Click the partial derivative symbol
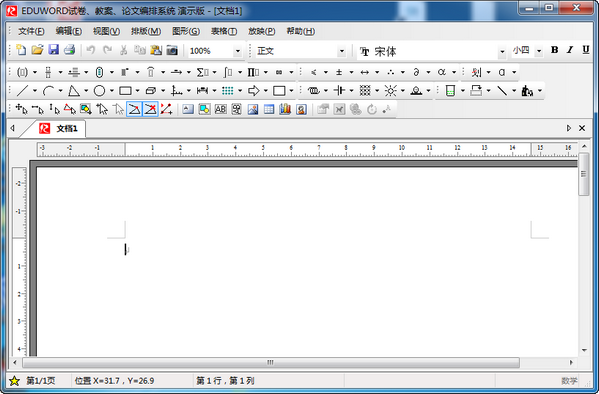 pos(416,72)
